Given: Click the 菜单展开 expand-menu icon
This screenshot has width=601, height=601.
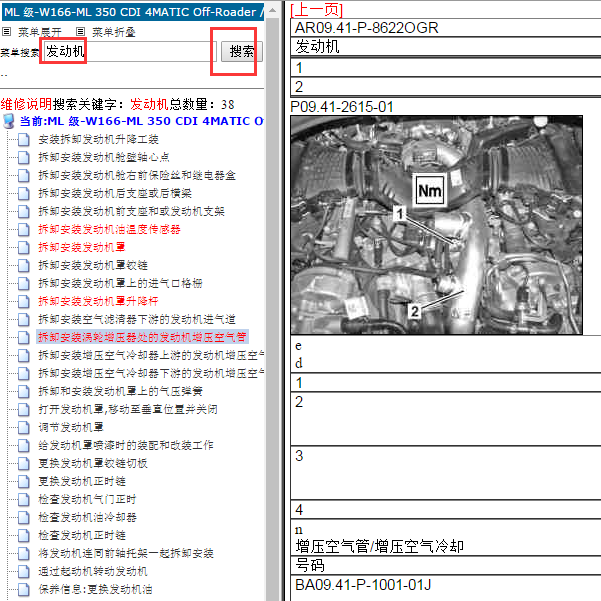Looking at the screenshot, I should point(7,32).
